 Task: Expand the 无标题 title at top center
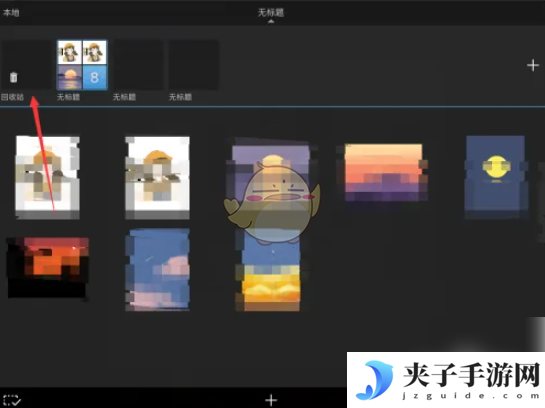point(271,13)
